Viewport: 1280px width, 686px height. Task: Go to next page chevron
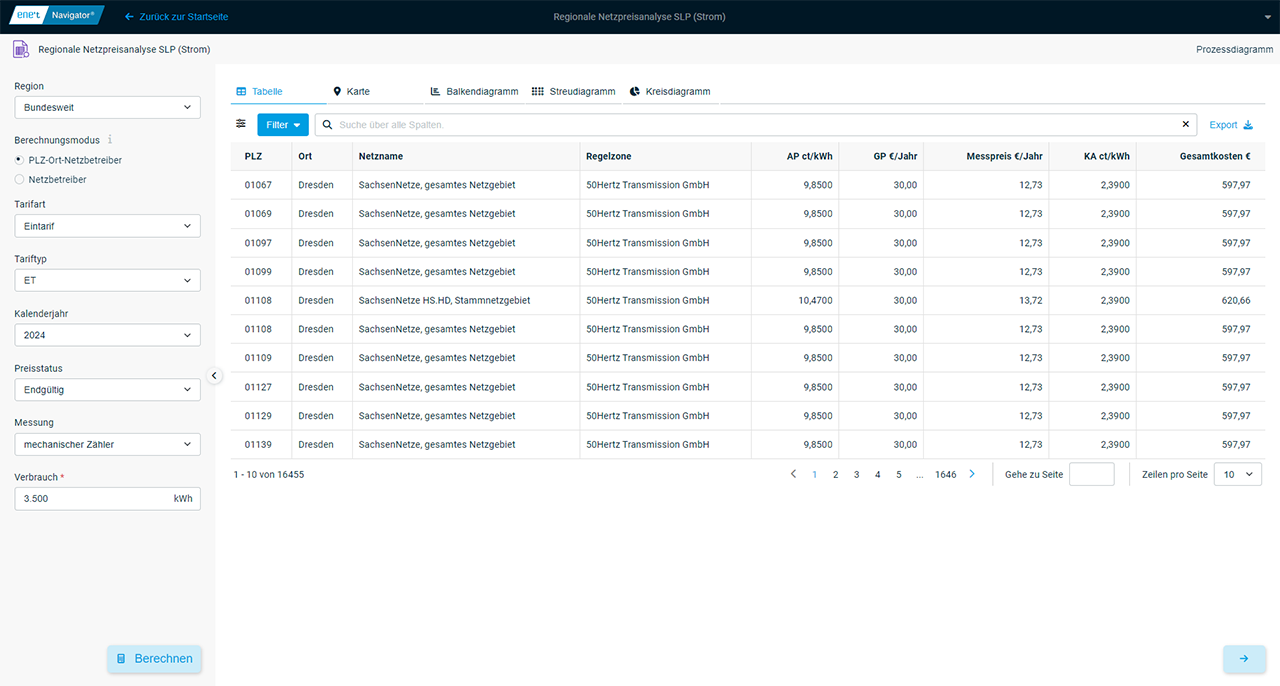(x=972, y=474)
